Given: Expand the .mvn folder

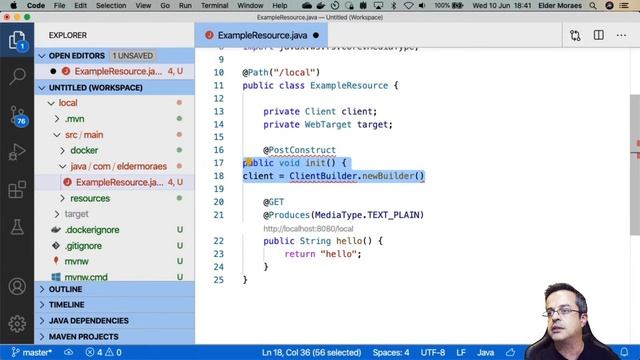Looking at the screenshot, I should click(57, 119).
